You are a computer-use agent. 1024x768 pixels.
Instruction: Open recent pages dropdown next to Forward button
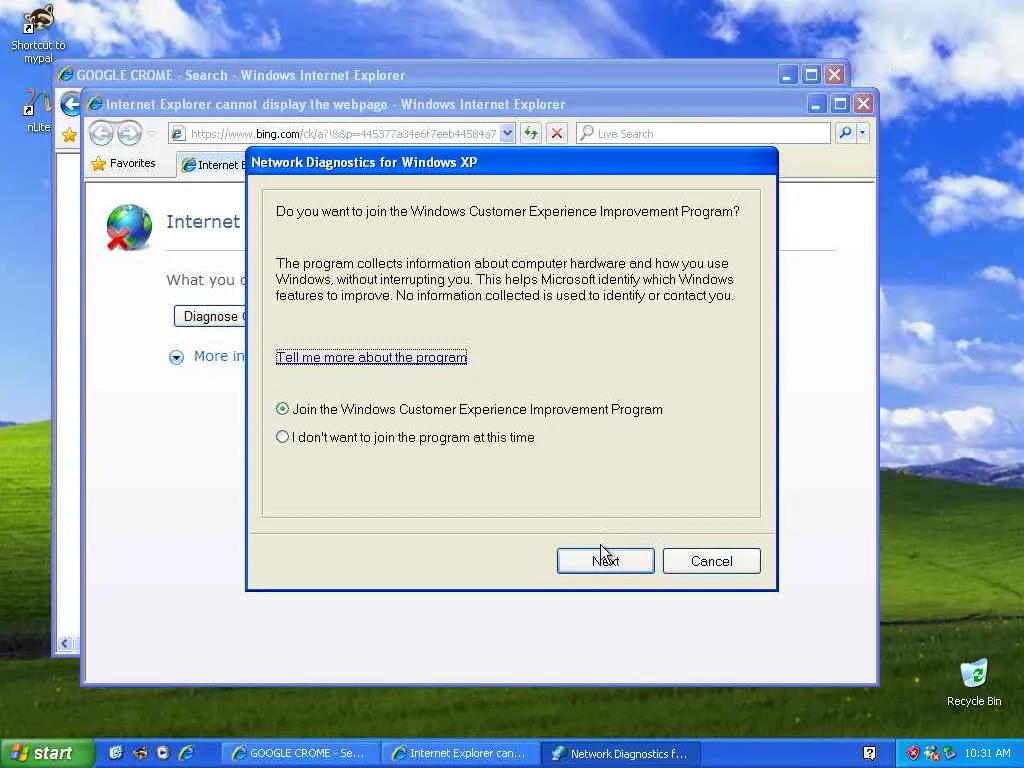click(x=152, y=133)
